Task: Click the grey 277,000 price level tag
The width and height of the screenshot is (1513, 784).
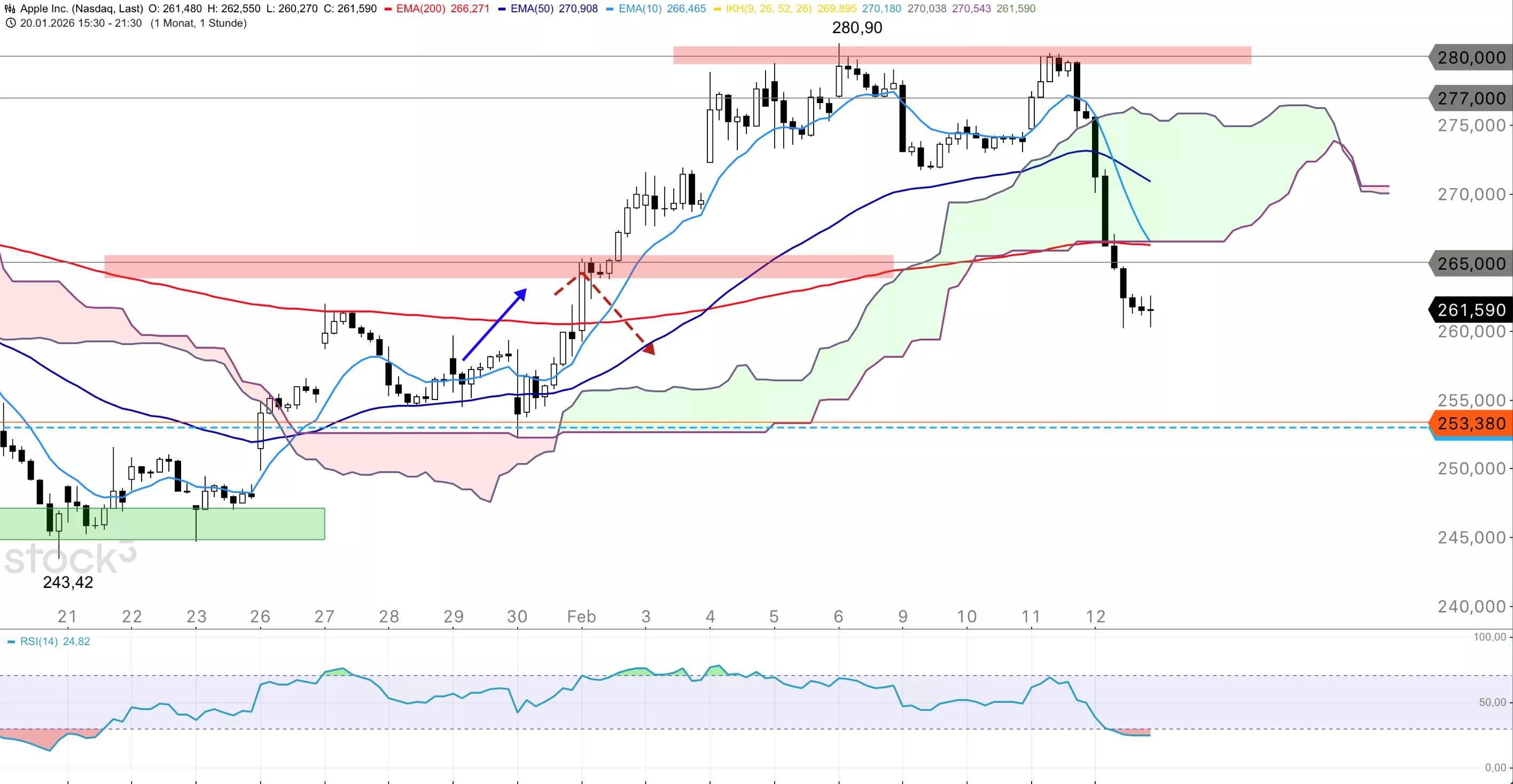Action: [x=1470, y=98]
